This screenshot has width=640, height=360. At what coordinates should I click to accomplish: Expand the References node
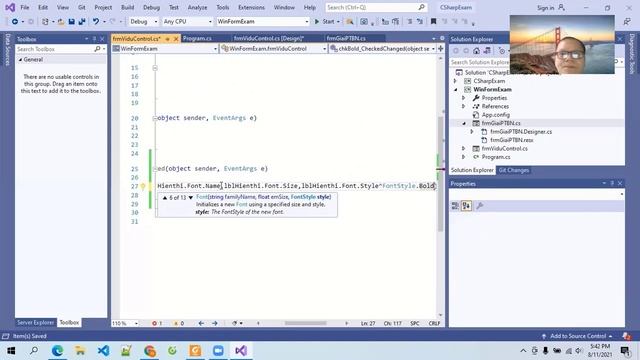click(464, 107)
